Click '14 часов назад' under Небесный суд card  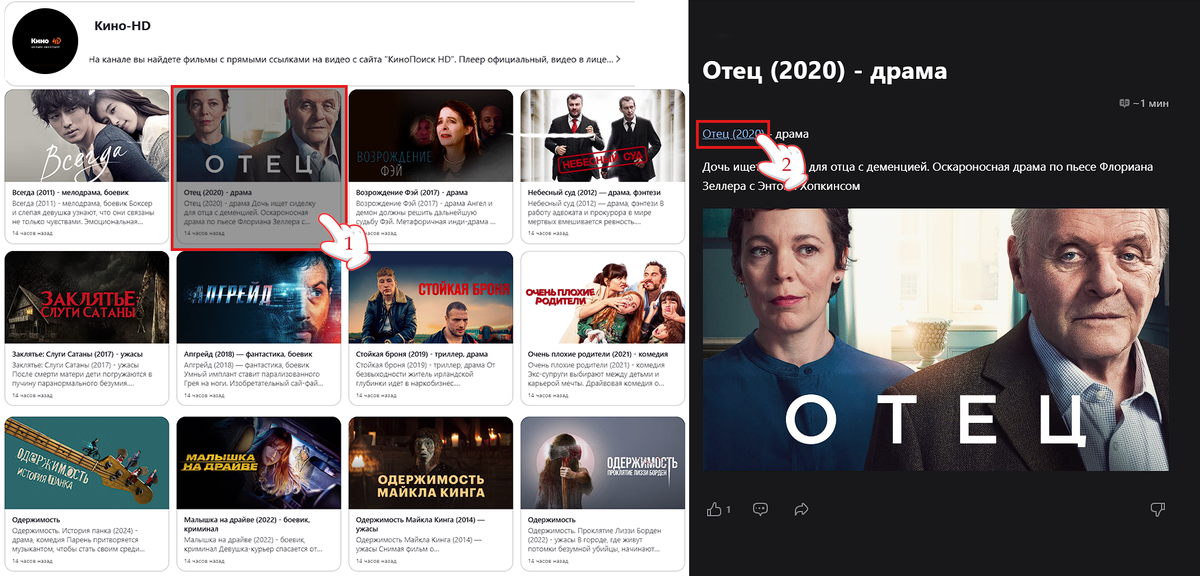pos(550,233)
